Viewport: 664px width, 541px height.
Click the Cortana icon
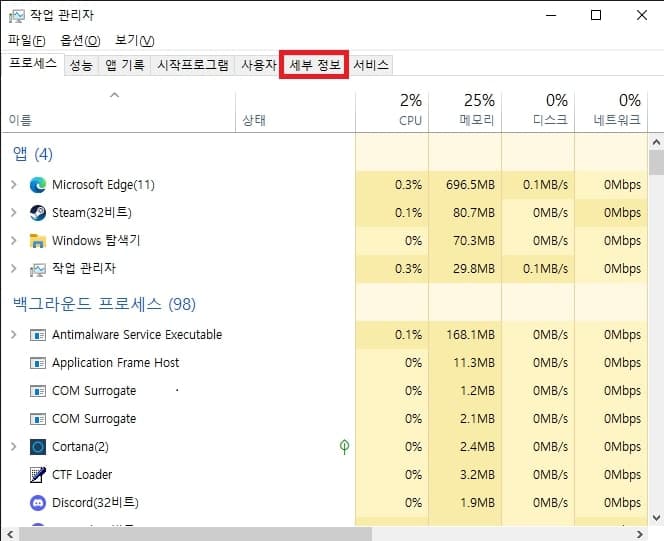[x=38, y=447]
